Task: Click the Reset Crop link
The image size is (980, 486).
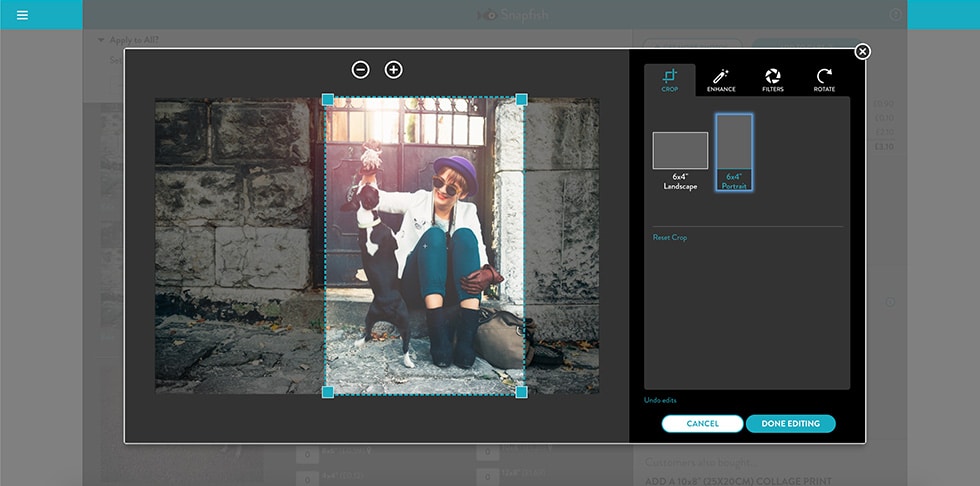Action: click(x=670, y=238)
